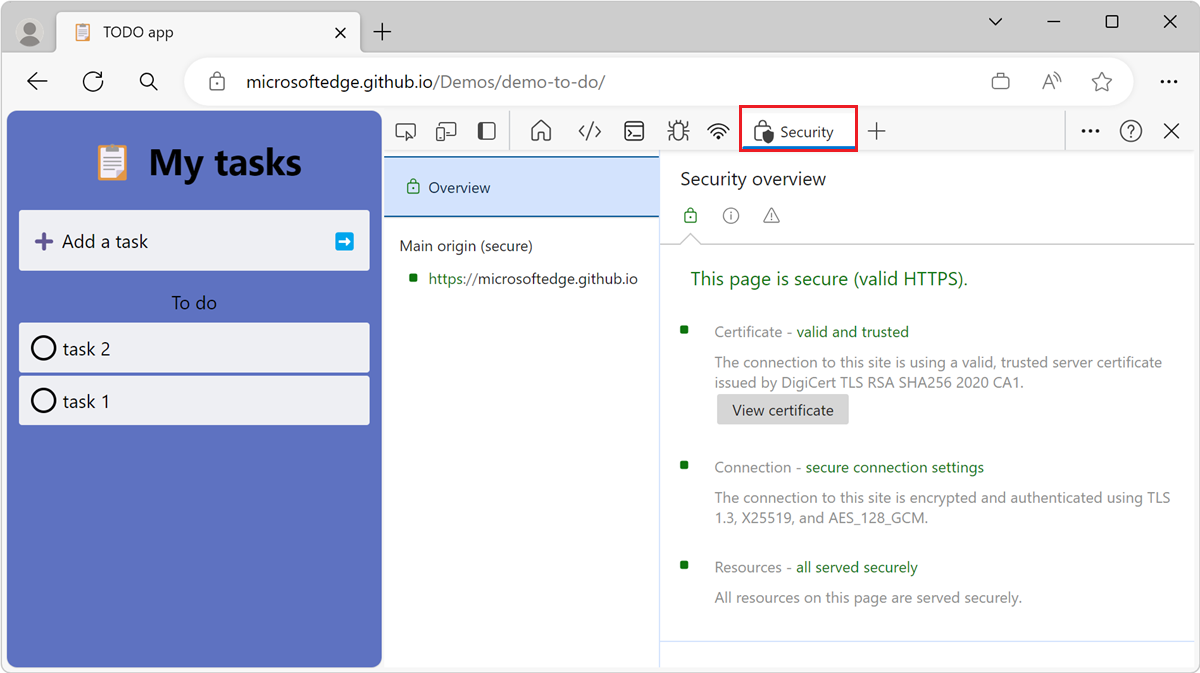
Task: Click the Inspect element tool icon
Action: tap(406, 131)
